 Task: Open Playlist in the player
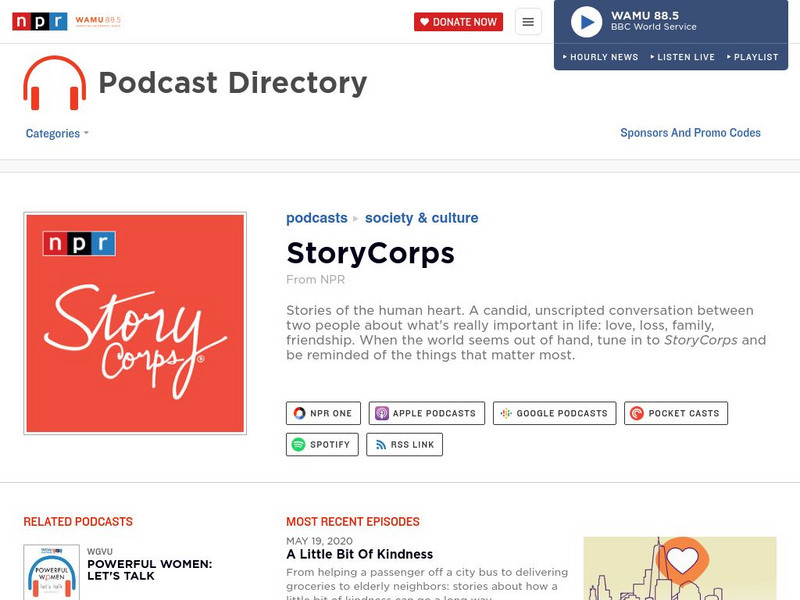coord(753,57)
